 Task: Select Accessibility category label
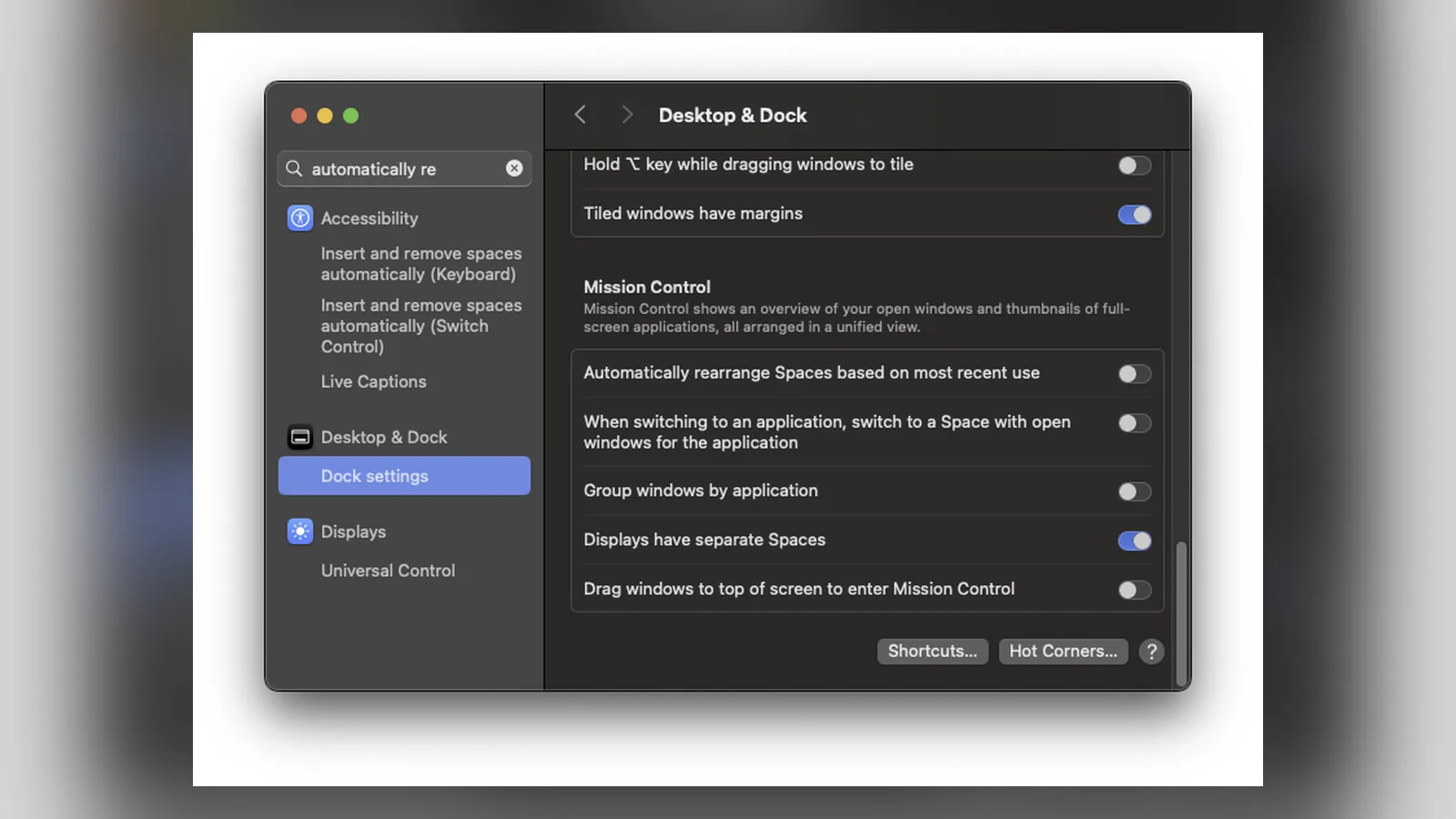point(369,218)
